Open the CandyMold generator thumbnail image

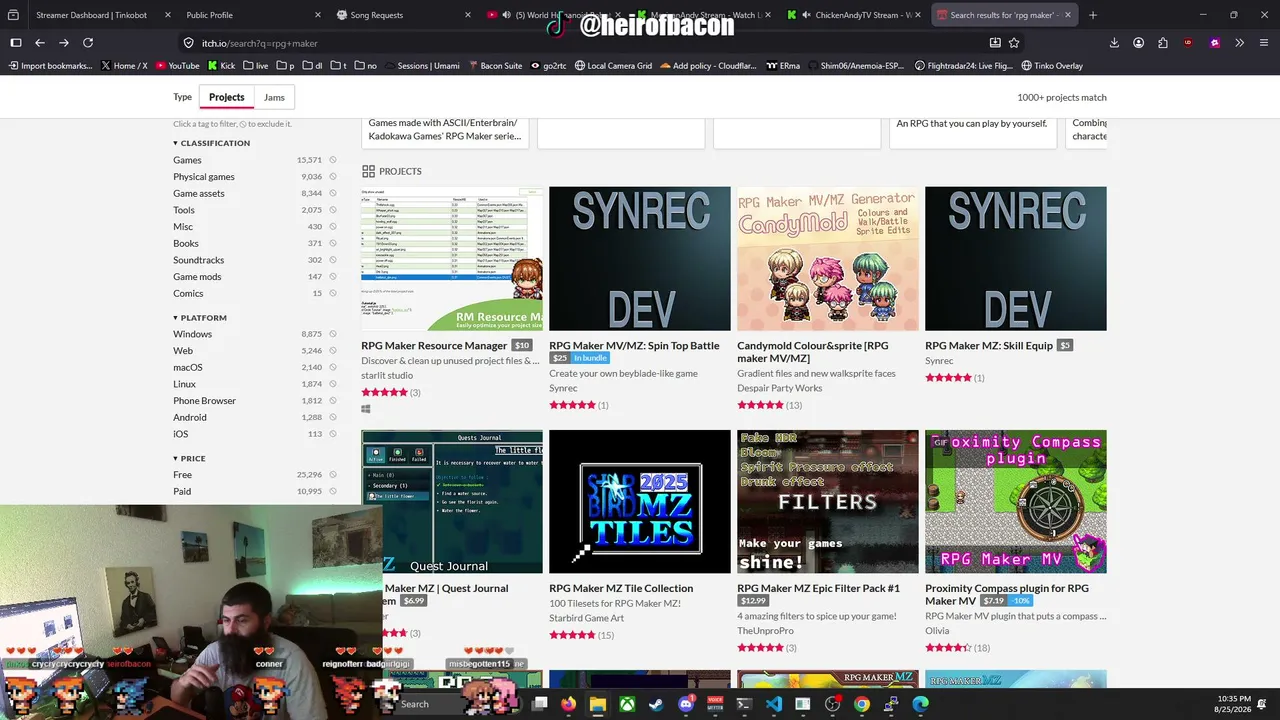point(828,258)
